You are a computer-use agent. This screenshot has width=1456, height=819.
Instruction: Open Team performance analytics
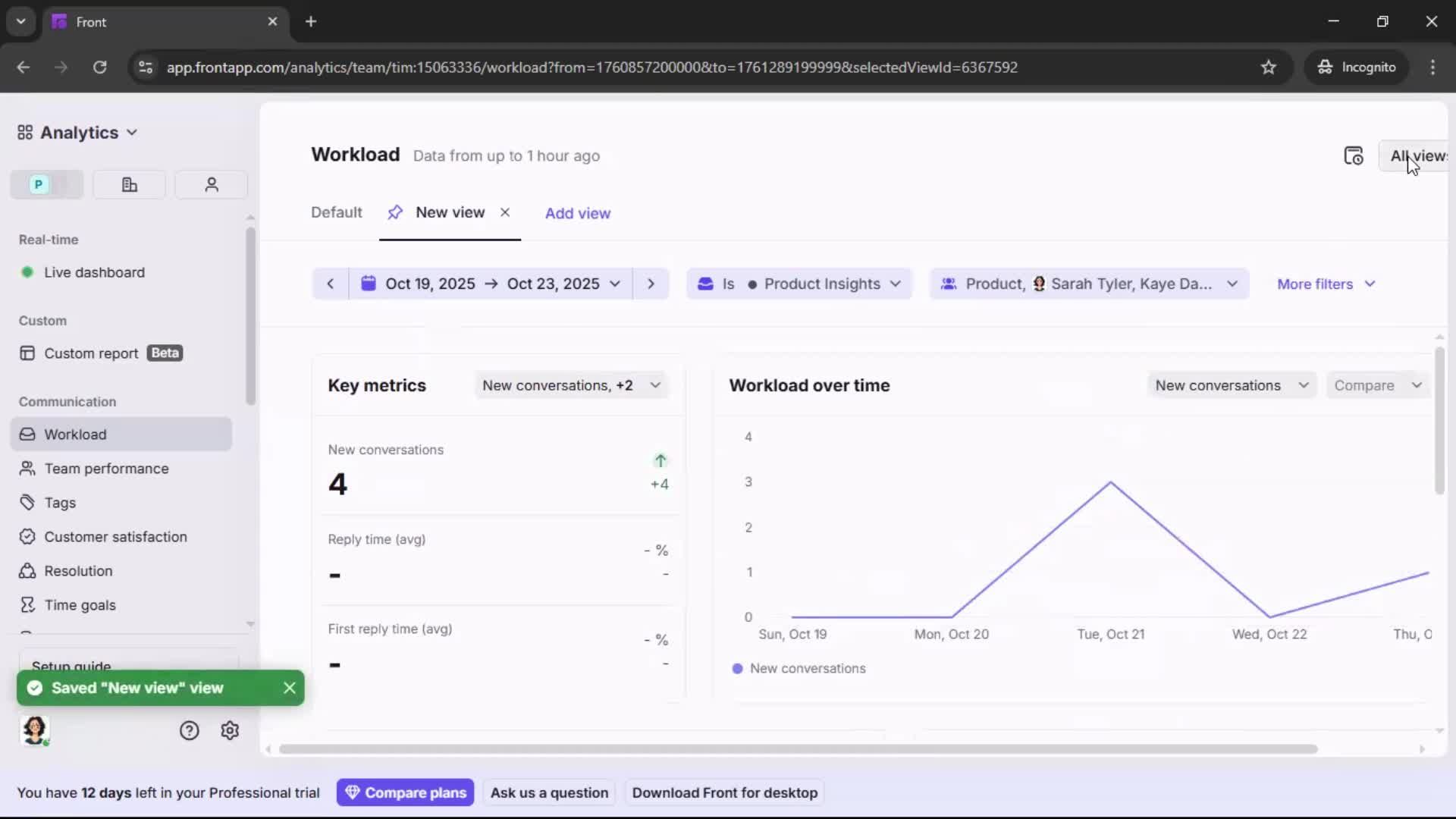coord(107,468)
